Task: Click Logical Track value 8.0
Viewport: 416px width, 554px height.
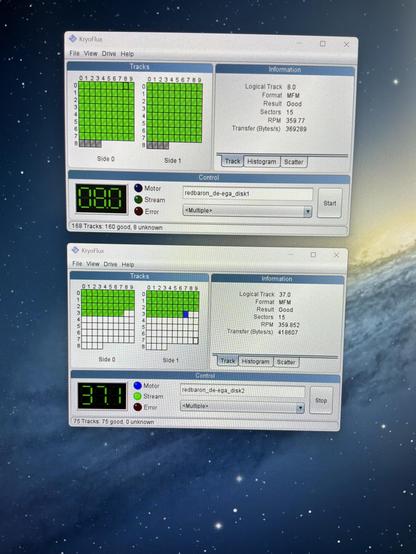Action: [291, 87]
